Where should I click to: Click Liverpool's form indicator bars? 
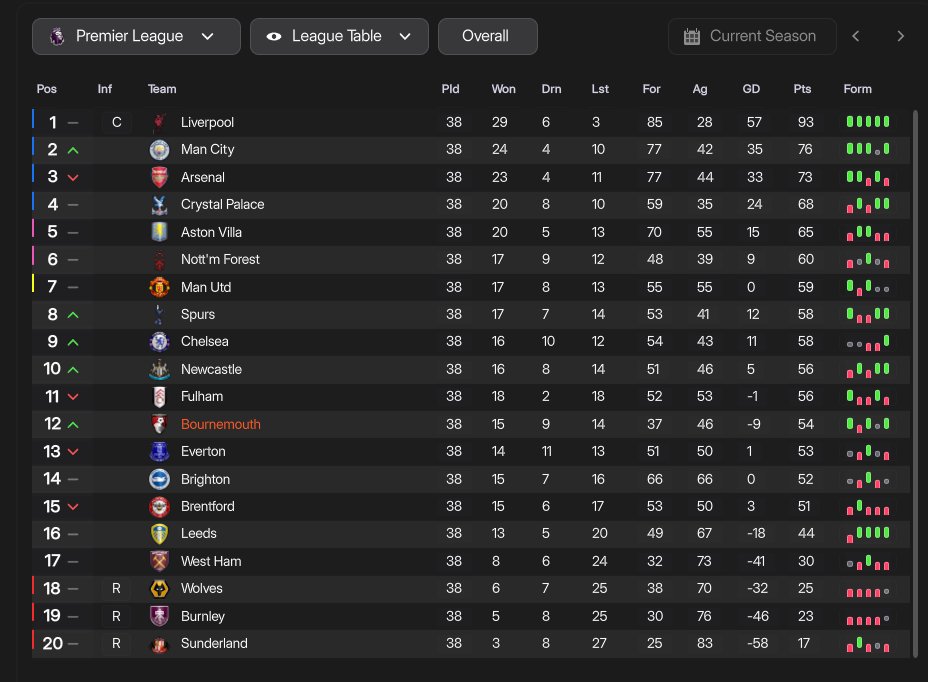(x=868, y=122)
